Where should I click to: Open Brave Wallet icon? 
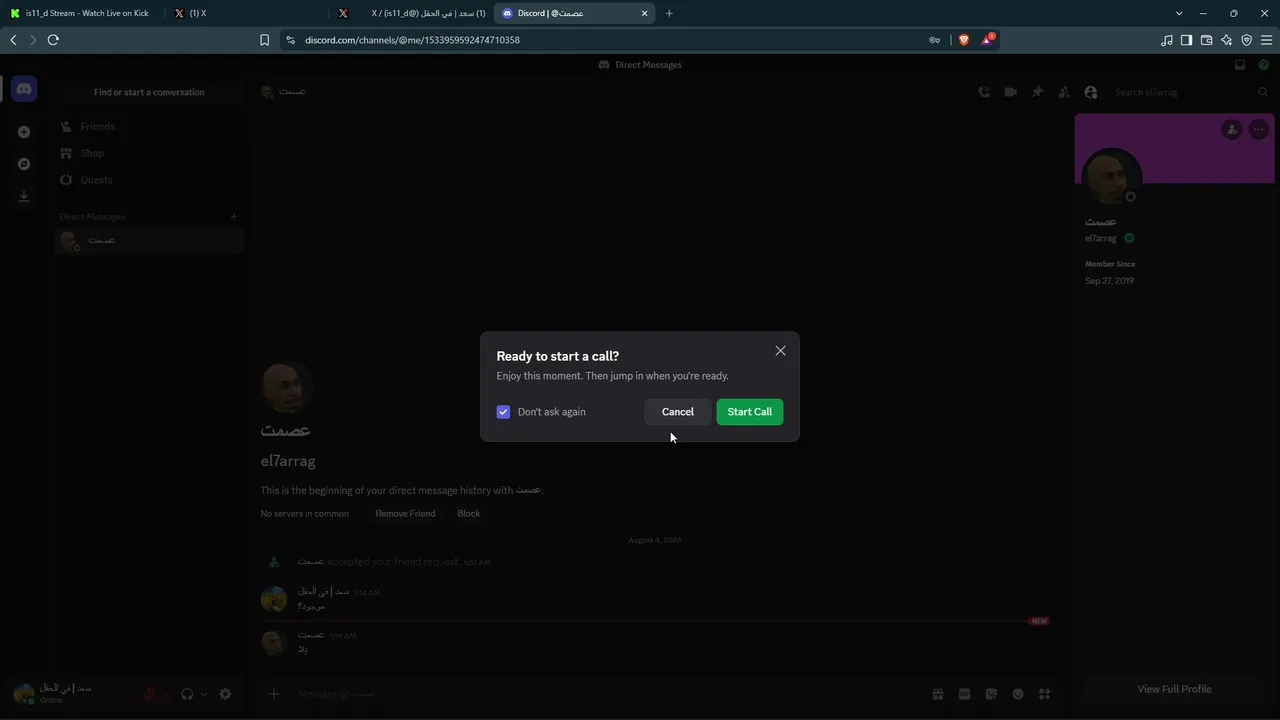1206,40
